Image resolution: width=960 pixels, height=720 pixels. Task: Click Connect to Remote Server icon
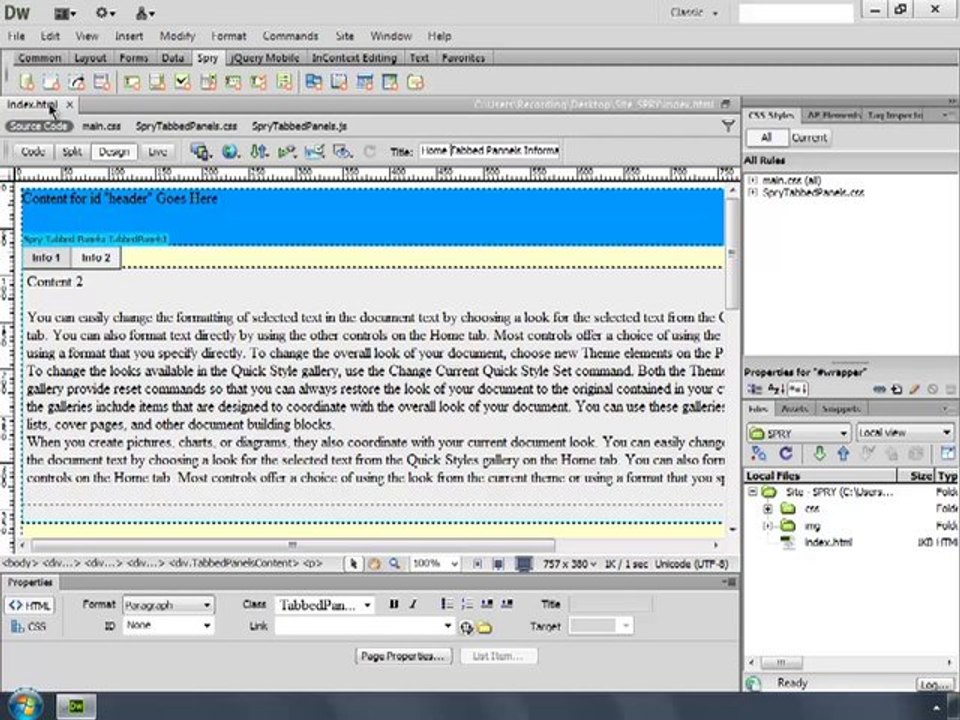(x=759, y=454)
